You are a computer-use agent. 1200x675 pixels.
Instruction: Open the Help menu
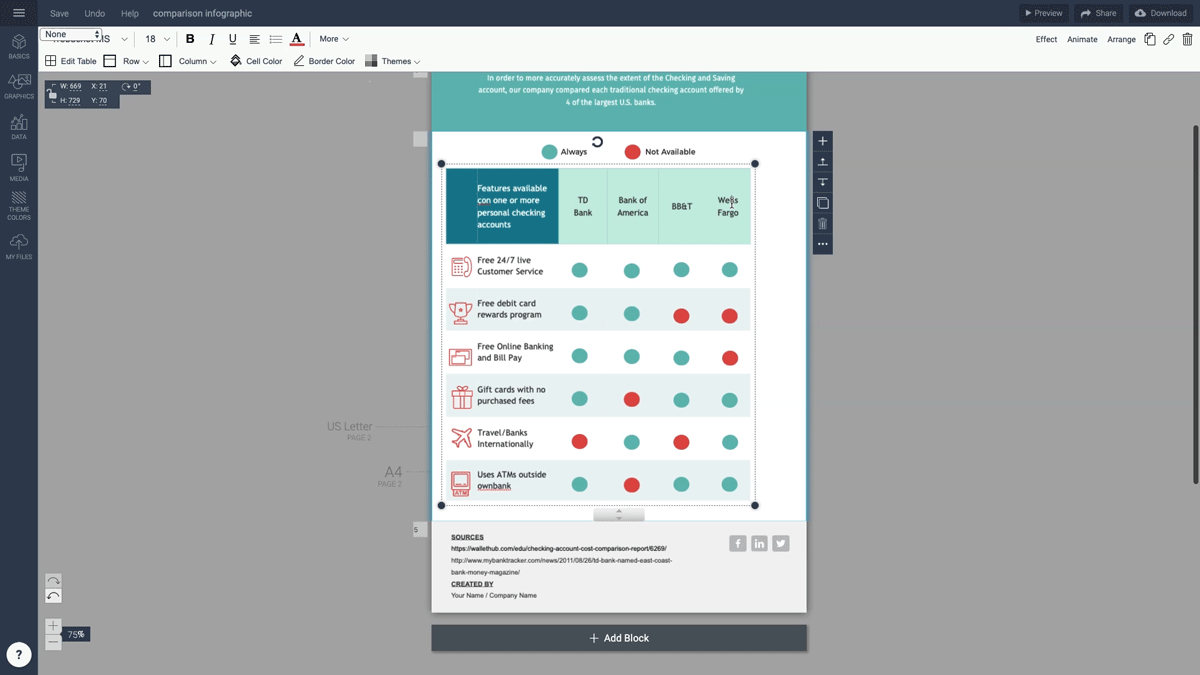click(x=129, y=13)
